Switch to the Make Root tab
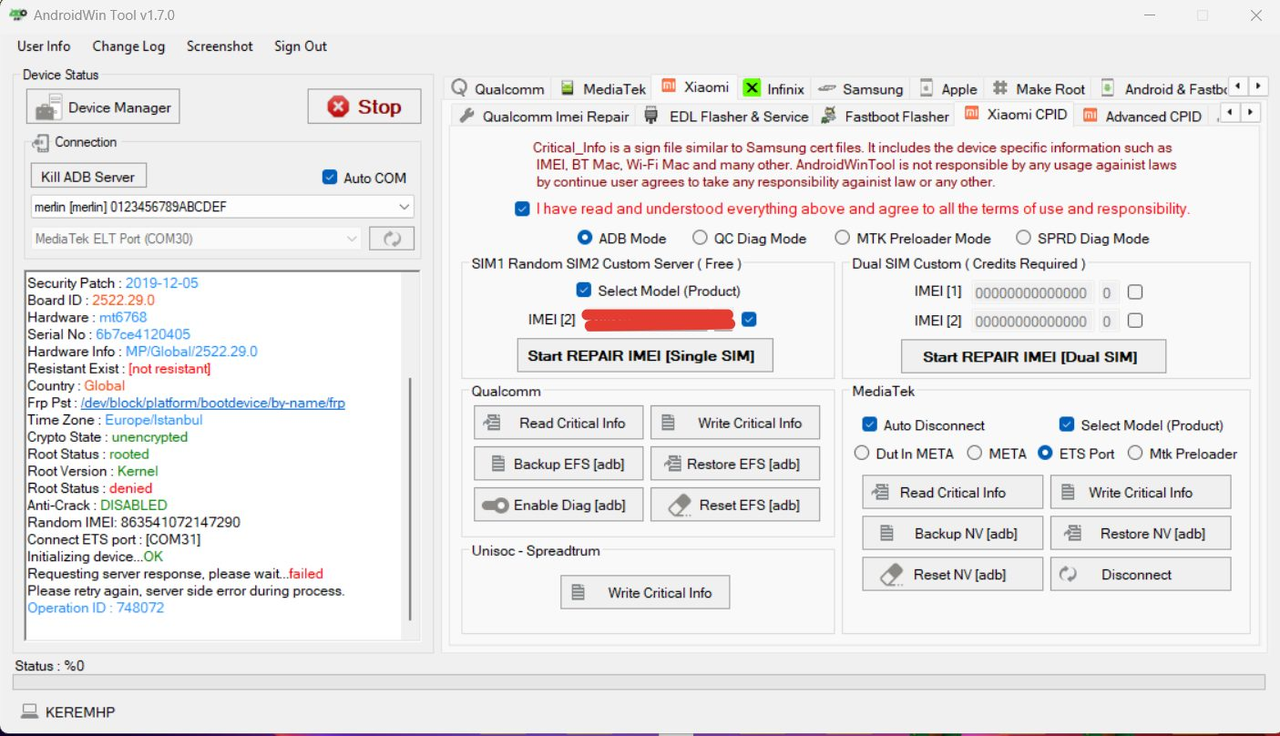The image size is (1280, 736). pyautogui.click(x=1039, y=88)
